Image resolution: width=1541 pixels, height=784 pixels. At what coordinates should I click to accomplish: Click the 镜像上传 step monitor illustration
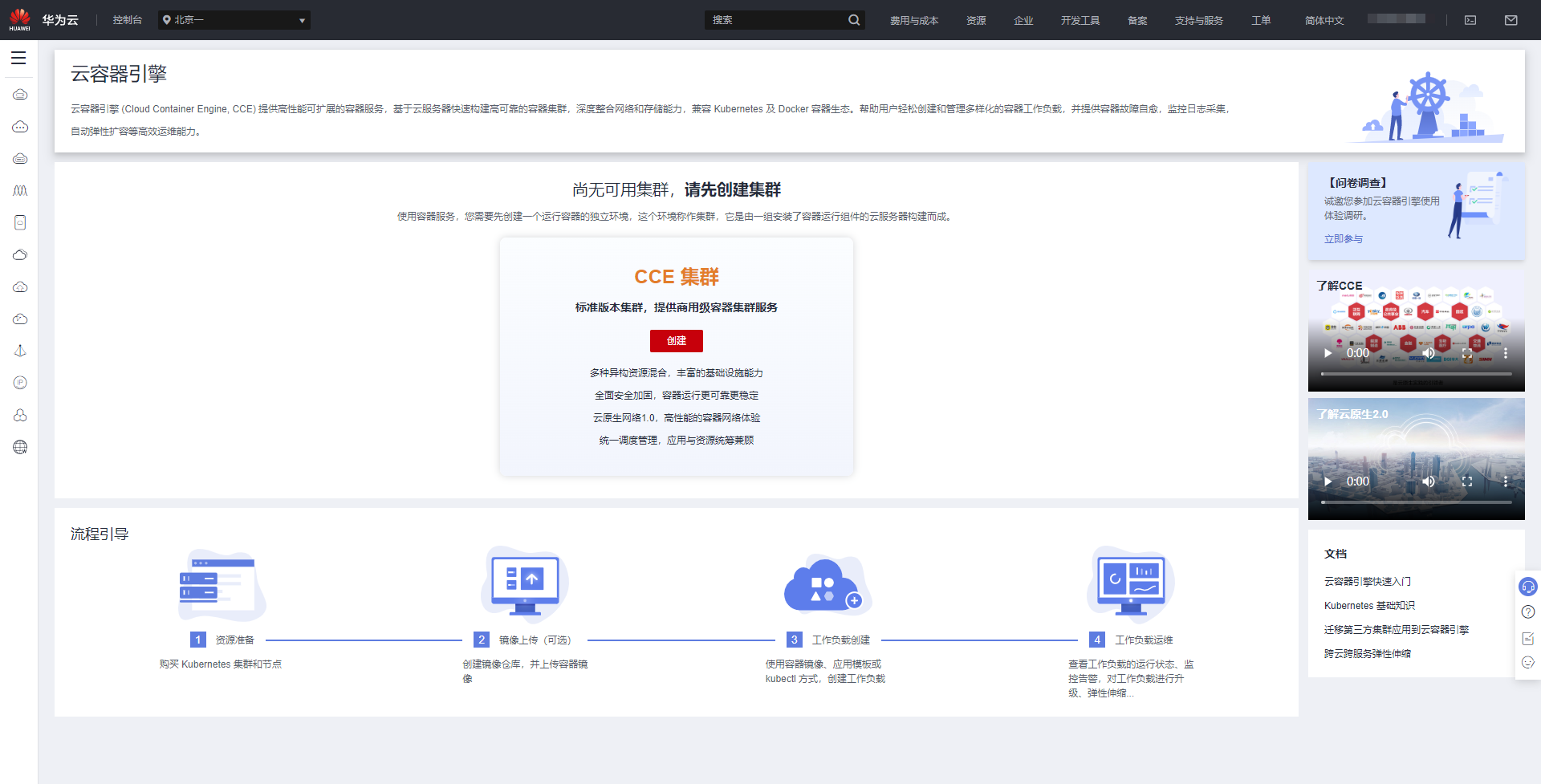coord(525,585)
